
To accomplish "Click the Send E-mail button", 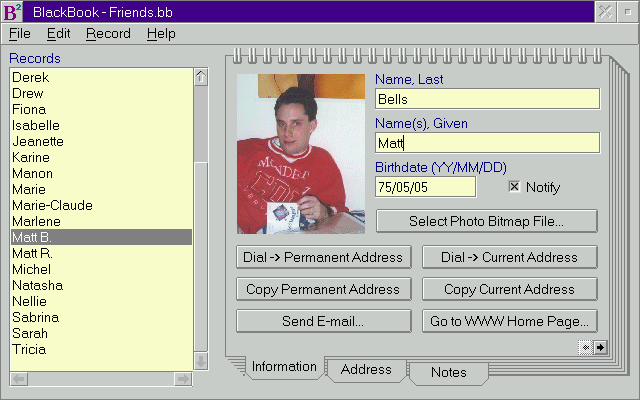I will pyautogui.click(x=323, y=321).
